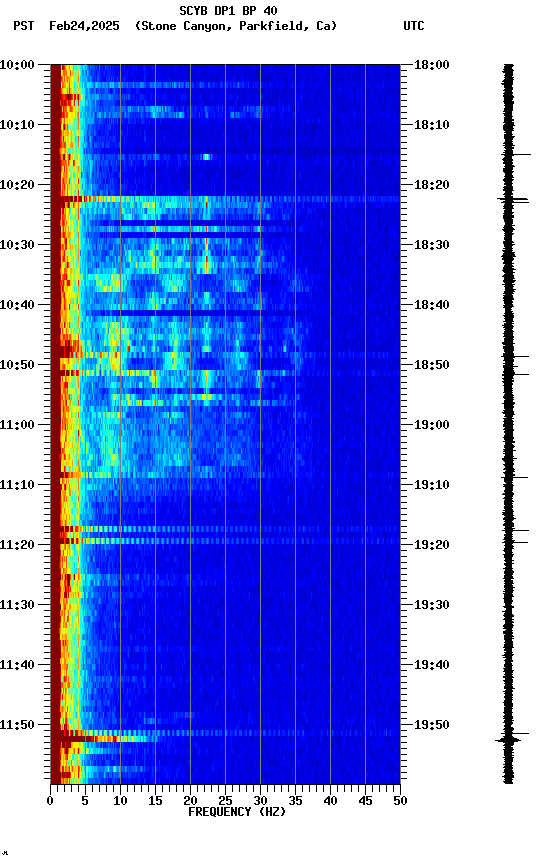Click the title text SCYB DP1 BP 40
Screen dimensions: 552x864
click(228, 10)
